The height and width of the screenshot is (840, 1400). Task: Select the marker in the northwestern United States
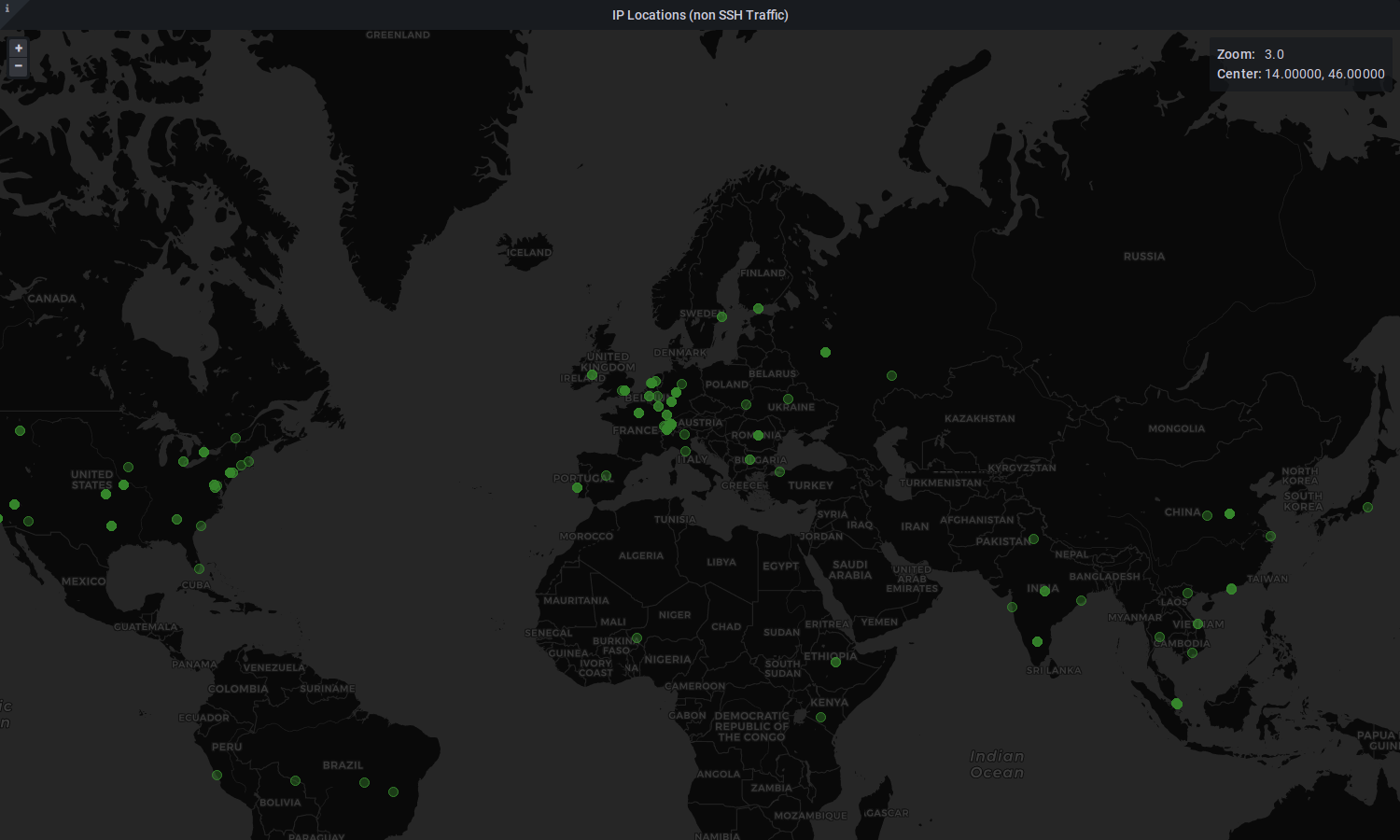(20, 430)
